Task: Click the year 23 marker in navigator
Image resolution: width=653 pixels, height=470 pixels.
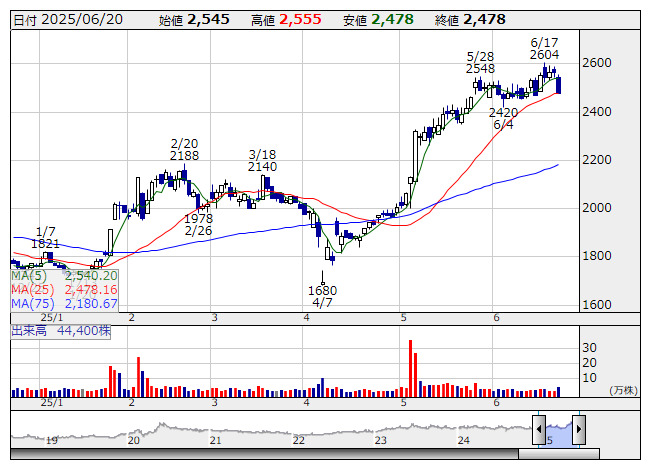Action: [381, 440]
